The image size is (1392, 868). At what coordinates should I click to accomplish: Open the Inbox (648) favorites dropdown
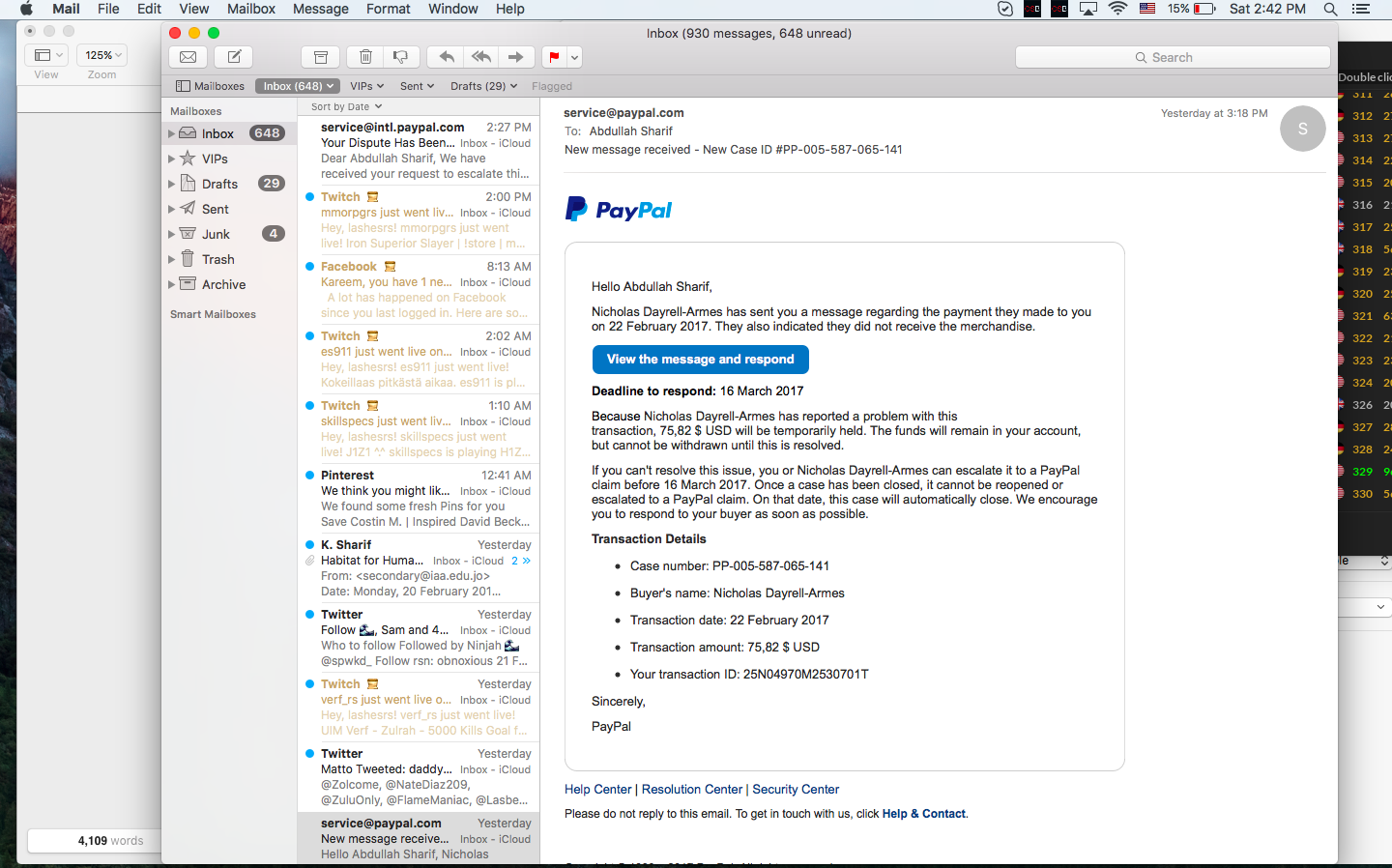(x=298, y=86)
